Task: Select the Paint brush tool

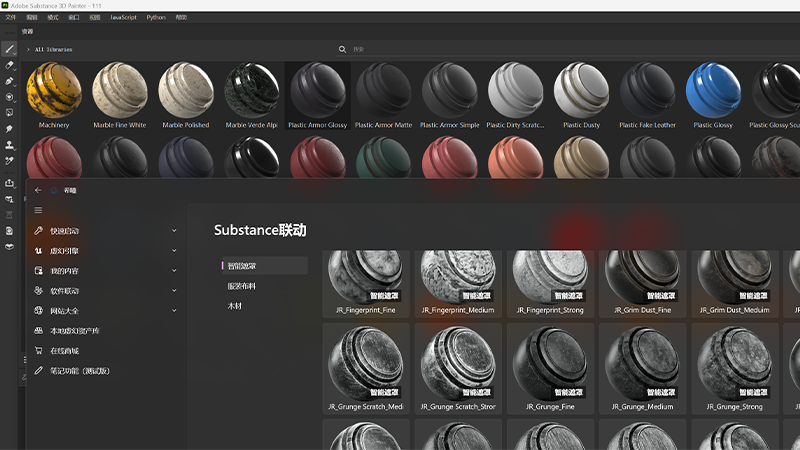Action: pos(9,49)
